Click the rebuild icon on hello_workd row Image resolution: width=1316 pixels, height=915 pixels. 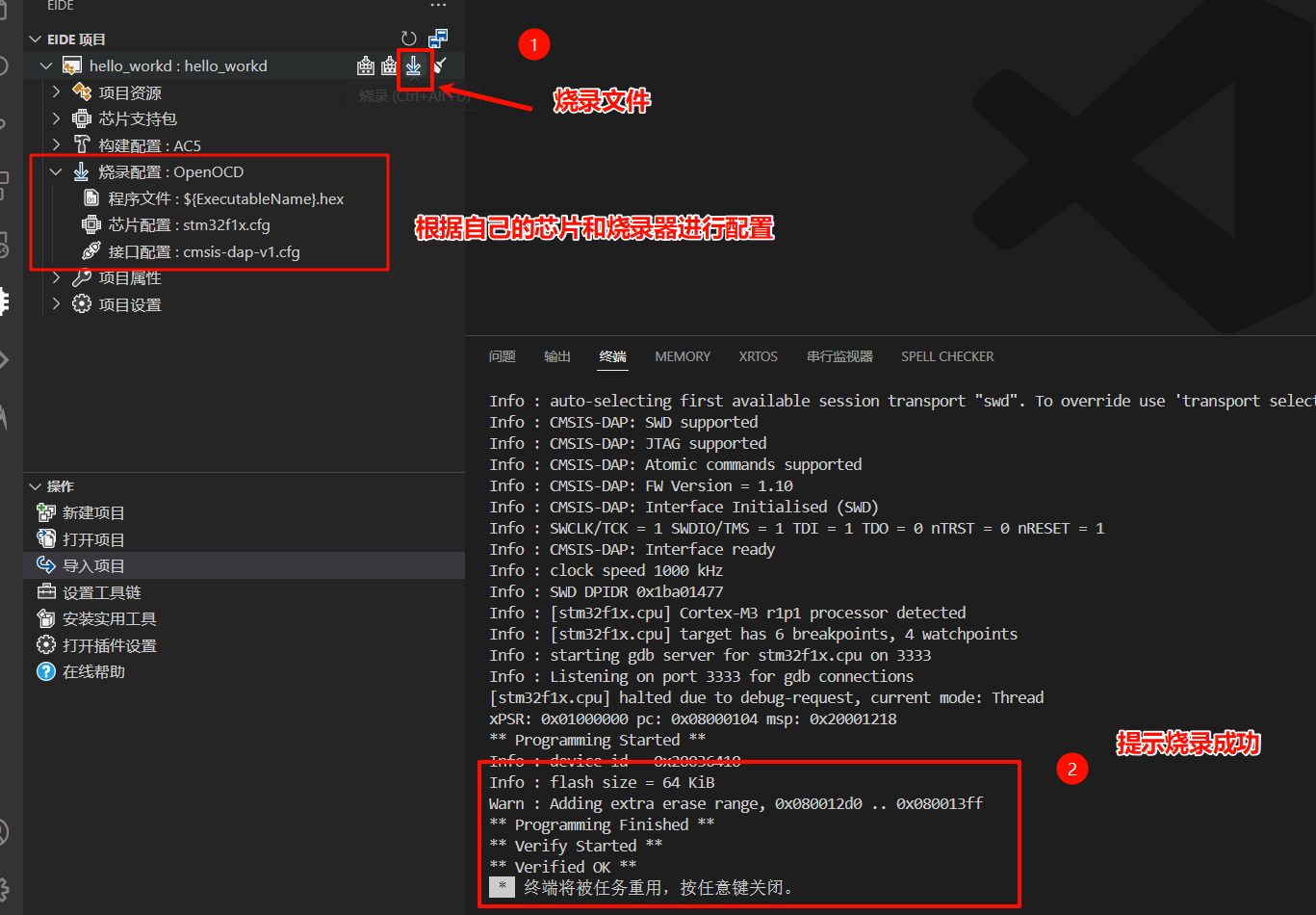(x=389, y=65)
